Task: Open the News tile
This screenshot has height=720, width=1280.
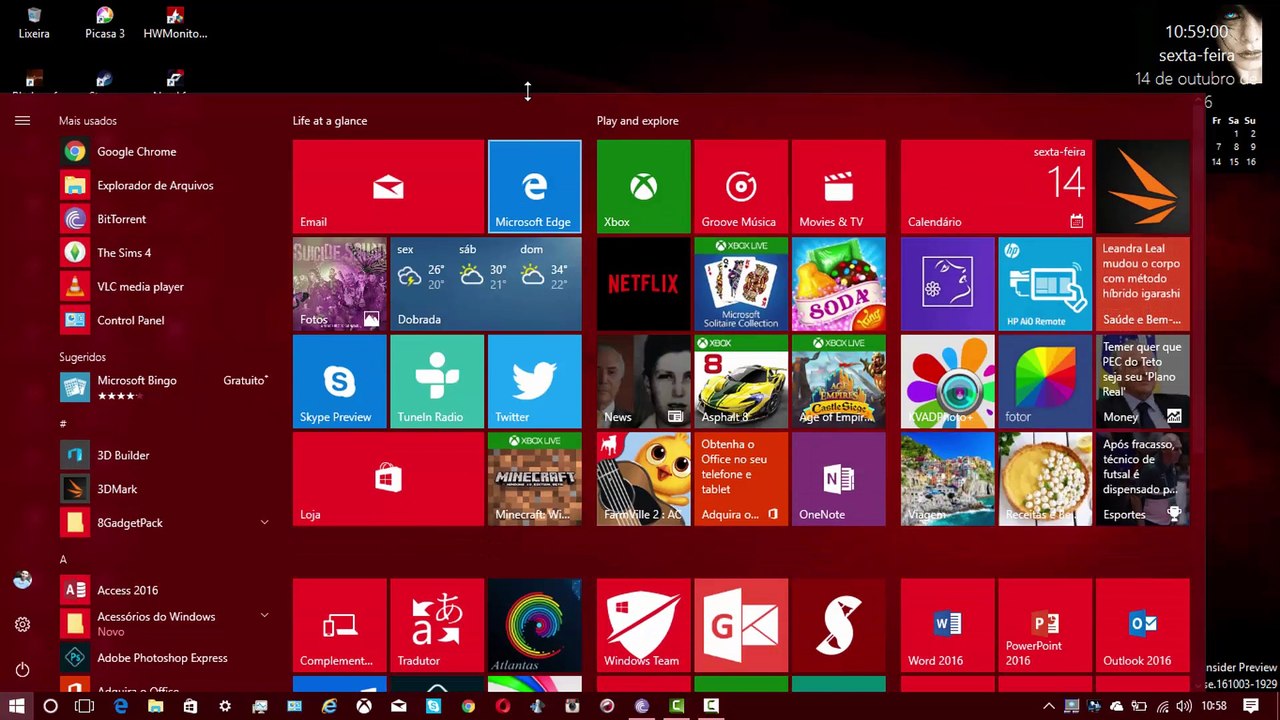Action: [644, 381]
